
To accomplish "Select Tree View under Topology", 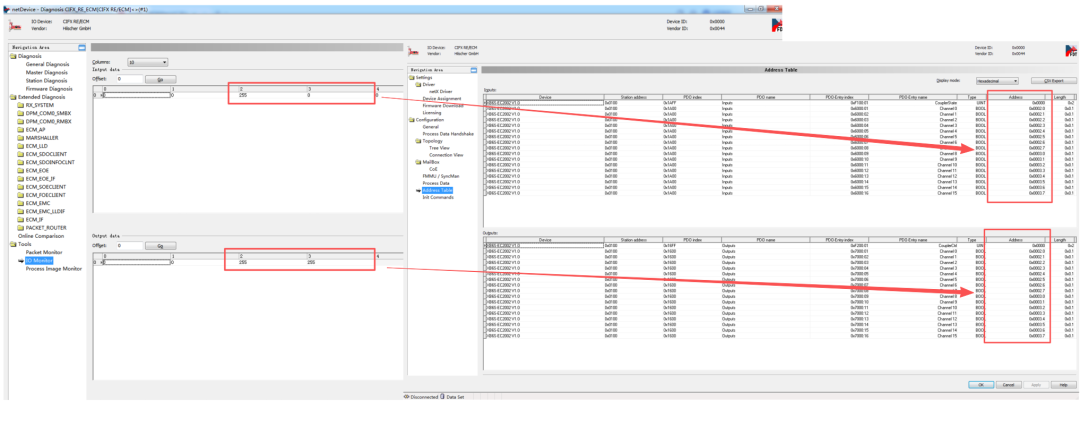I will pyautogui.click(x=439, y=147).
